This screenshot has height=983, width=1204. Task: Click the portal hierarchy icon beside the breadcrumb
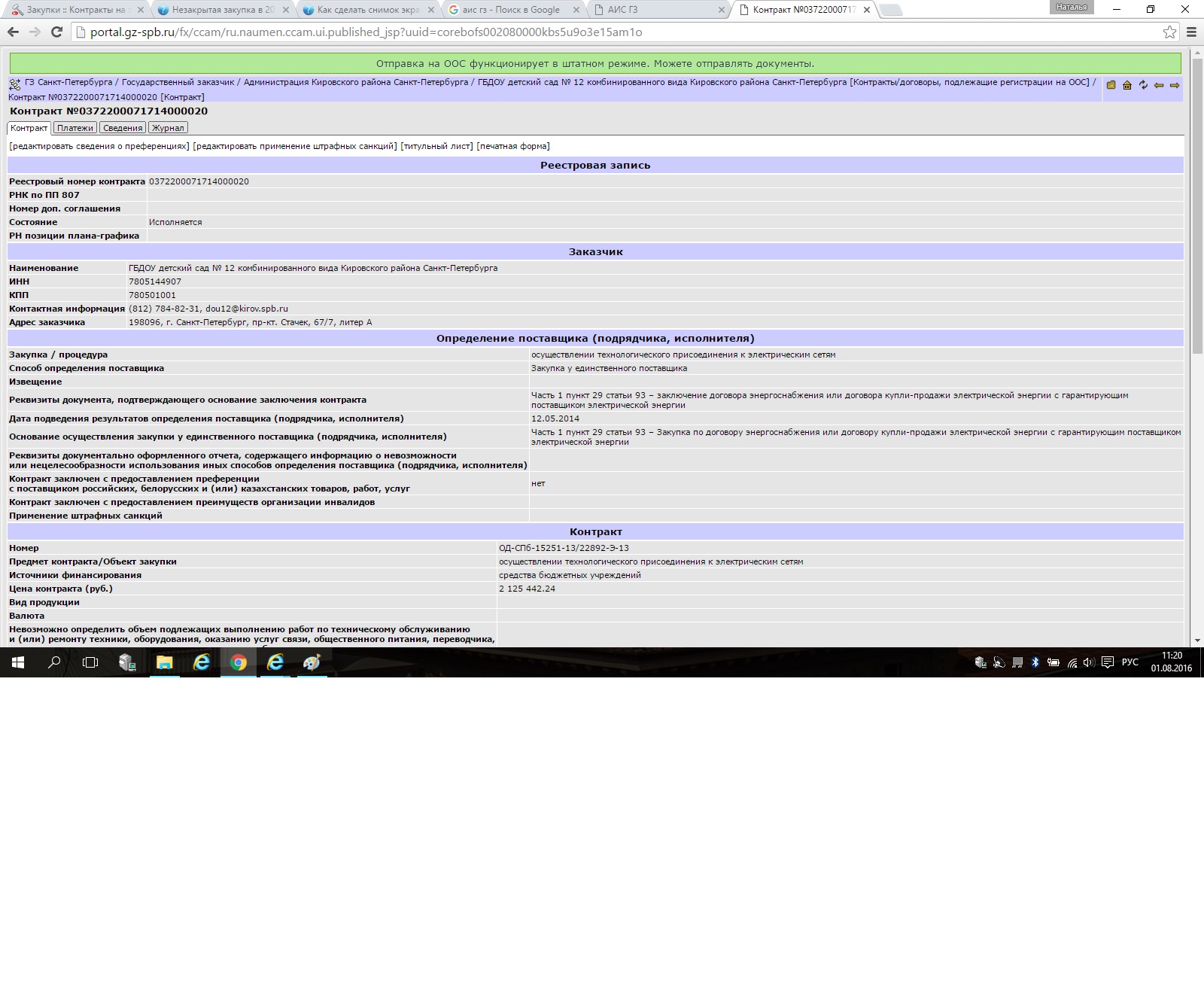15,84
